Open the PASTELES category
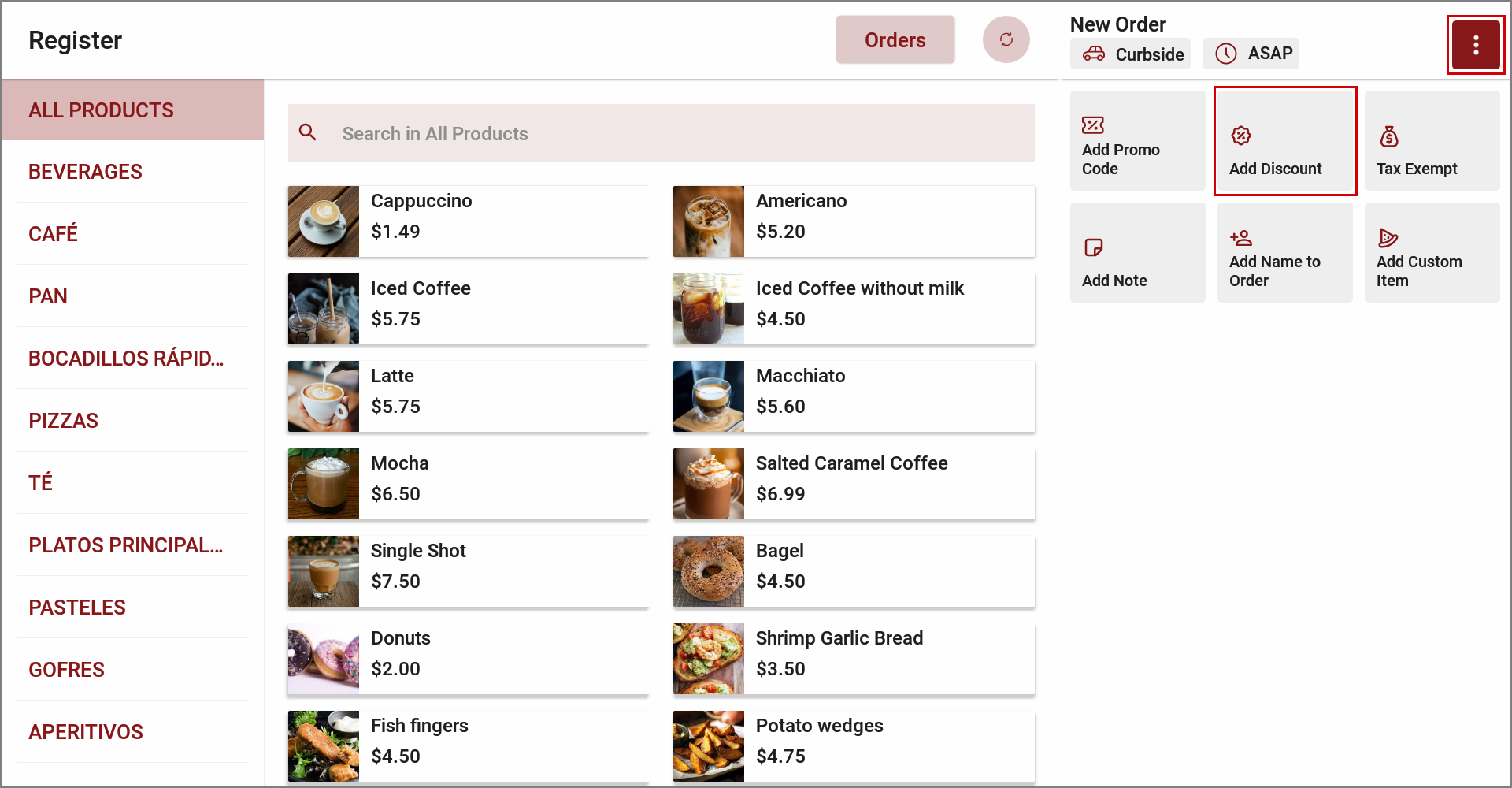 pyautogui.click(x=77, y=608)
